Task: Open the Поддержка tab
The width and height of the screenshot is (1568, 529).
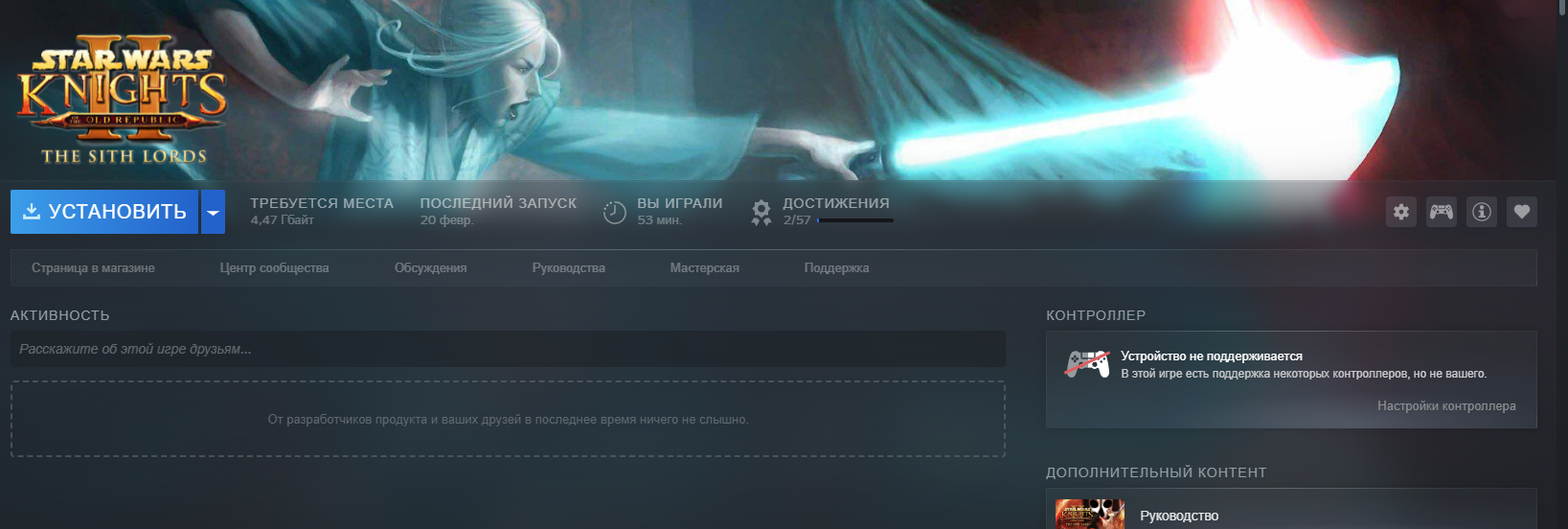Action: (837, 268)
